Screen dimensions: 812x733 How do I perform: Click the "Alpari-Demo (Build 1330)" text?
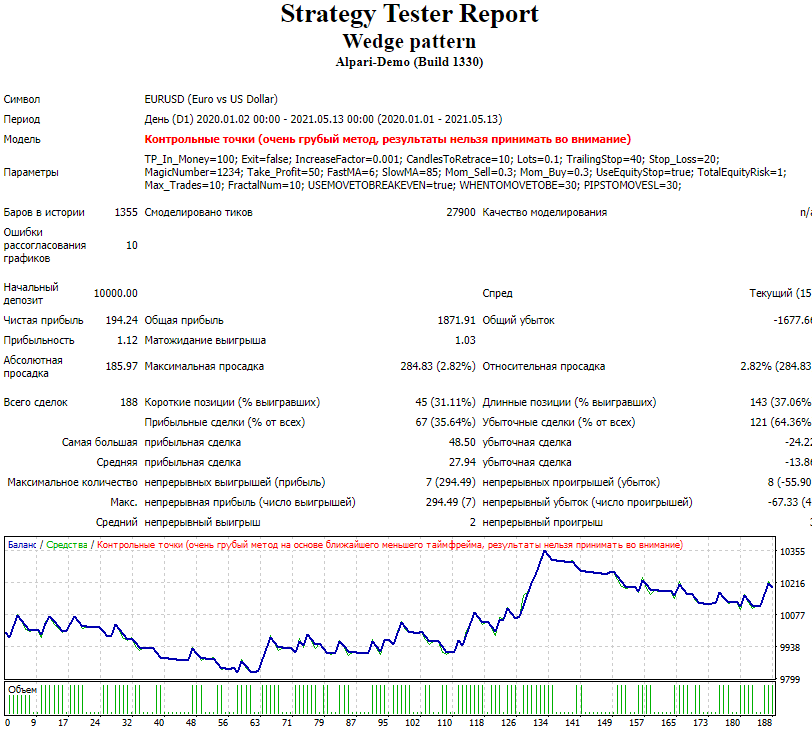coord(409,62)
